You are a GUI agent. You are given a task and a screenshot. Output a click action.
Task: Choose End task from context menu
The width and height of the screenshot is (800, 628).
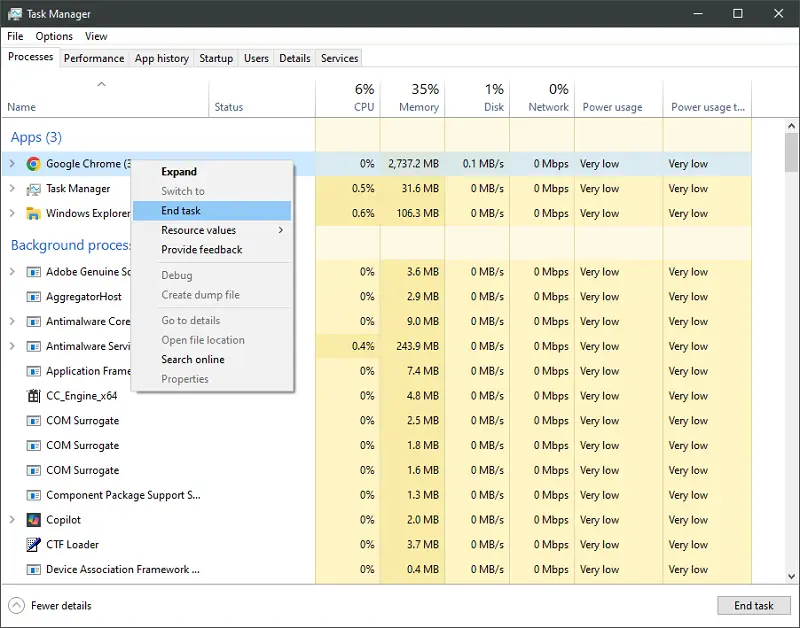[181, 211]
